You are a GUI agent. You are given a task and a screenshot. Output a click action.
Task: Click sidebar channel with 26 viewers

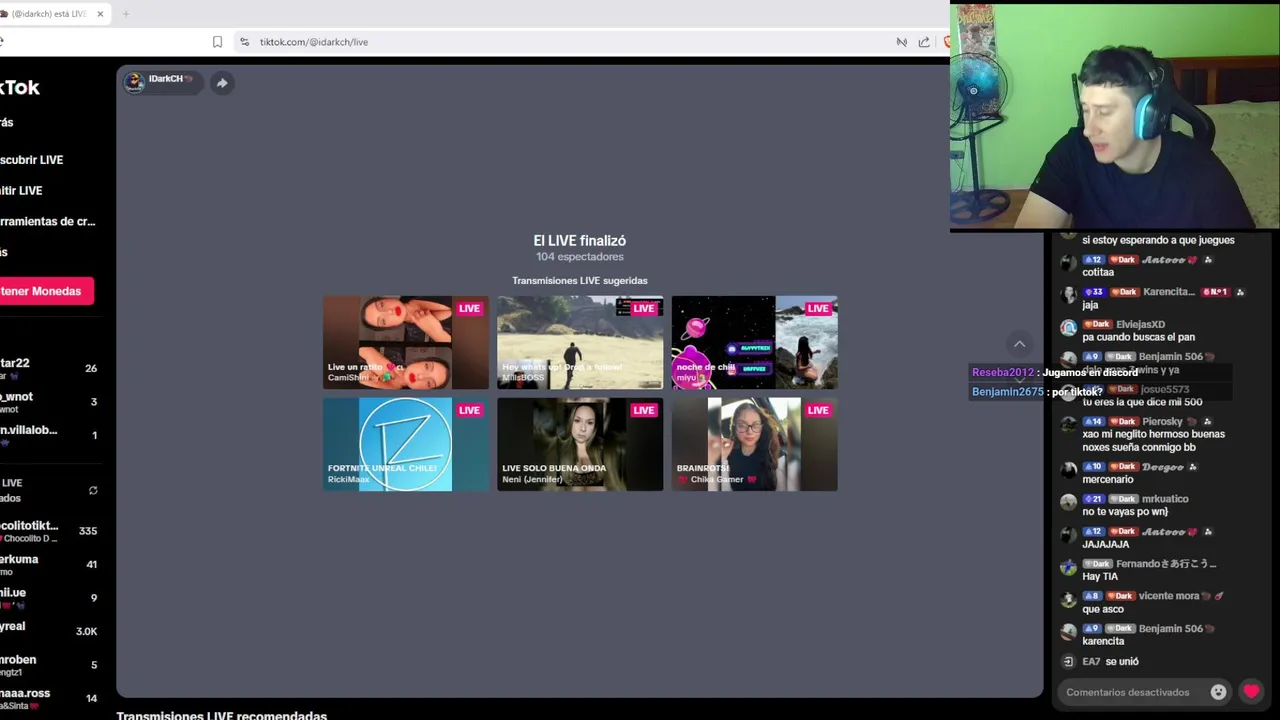pyautogui.click(x=49, y=368)
